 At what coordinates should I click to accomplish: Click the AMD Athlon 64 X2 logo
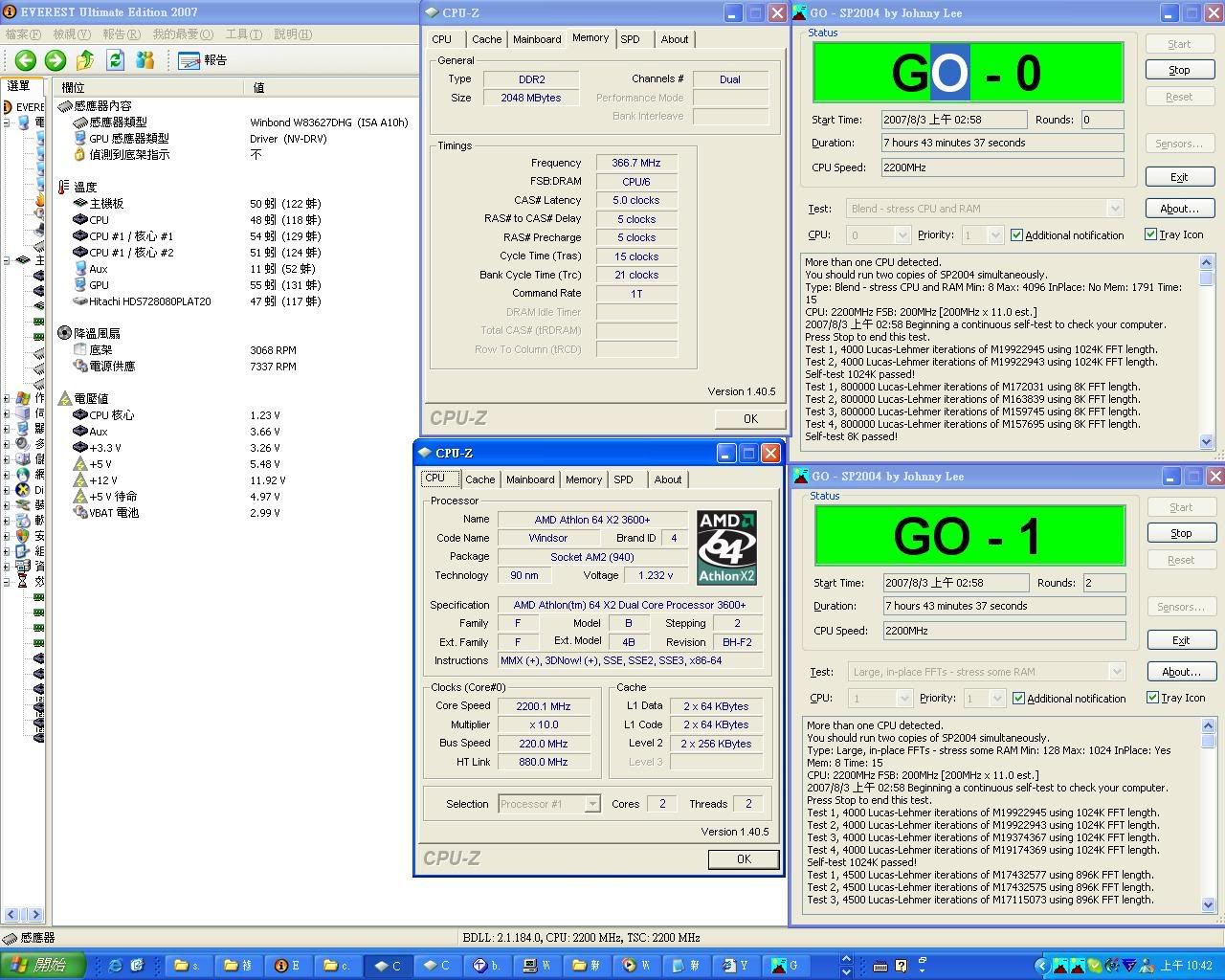[726, 547]
